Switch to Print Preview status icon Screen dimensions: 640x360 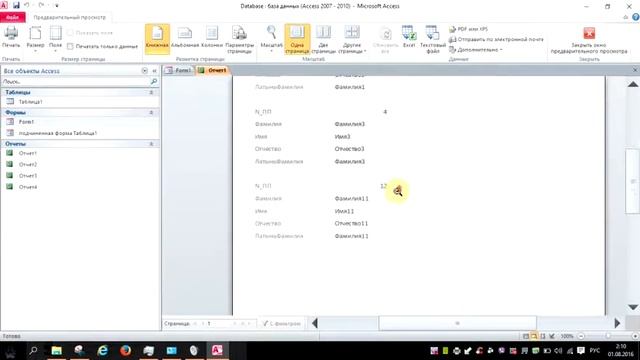pyautogui.click(x=534, y=336)
